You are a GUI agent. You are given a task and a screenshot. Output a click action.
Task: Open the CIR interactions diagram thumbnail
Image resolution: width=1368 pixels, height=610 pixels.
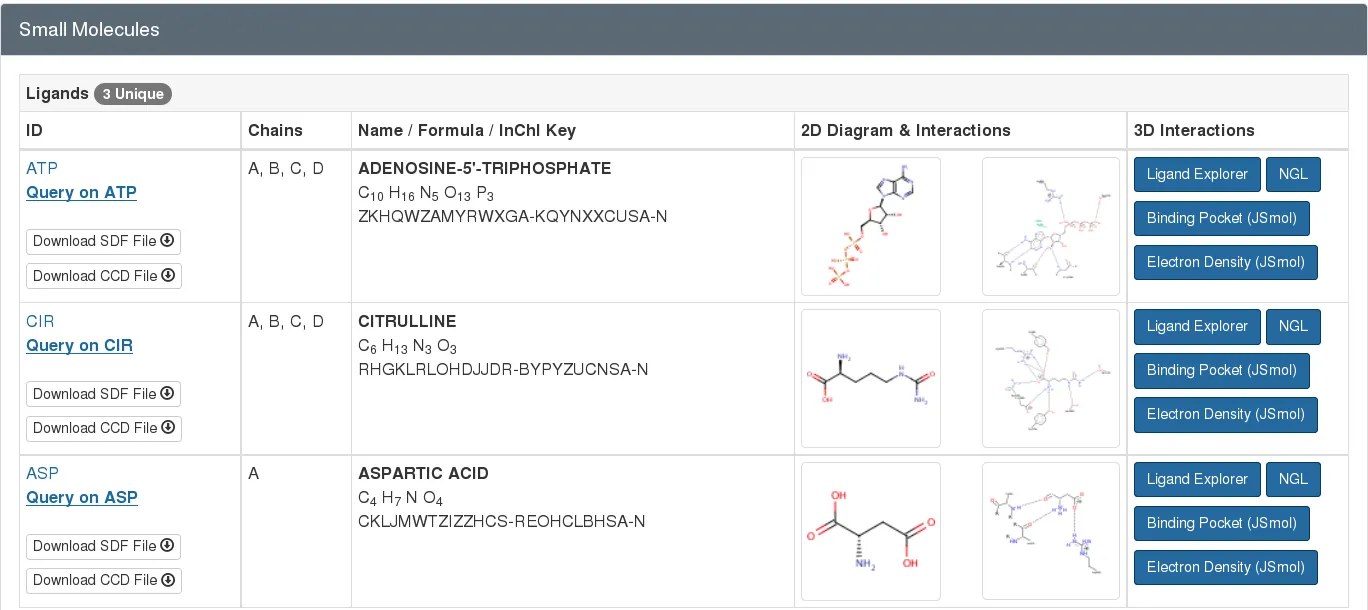click(x=1051, y=378)
